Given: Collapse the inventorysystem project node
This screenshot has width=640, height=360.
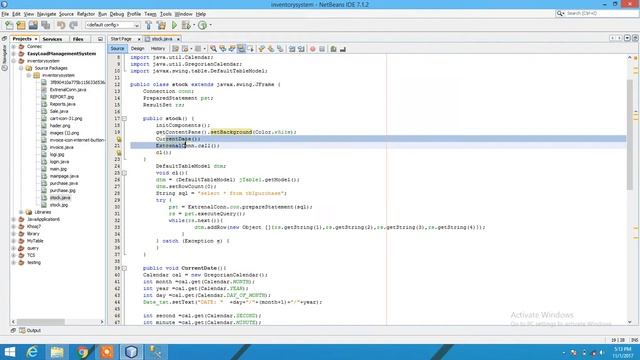Looking at the screenshot, I should 14,61.
